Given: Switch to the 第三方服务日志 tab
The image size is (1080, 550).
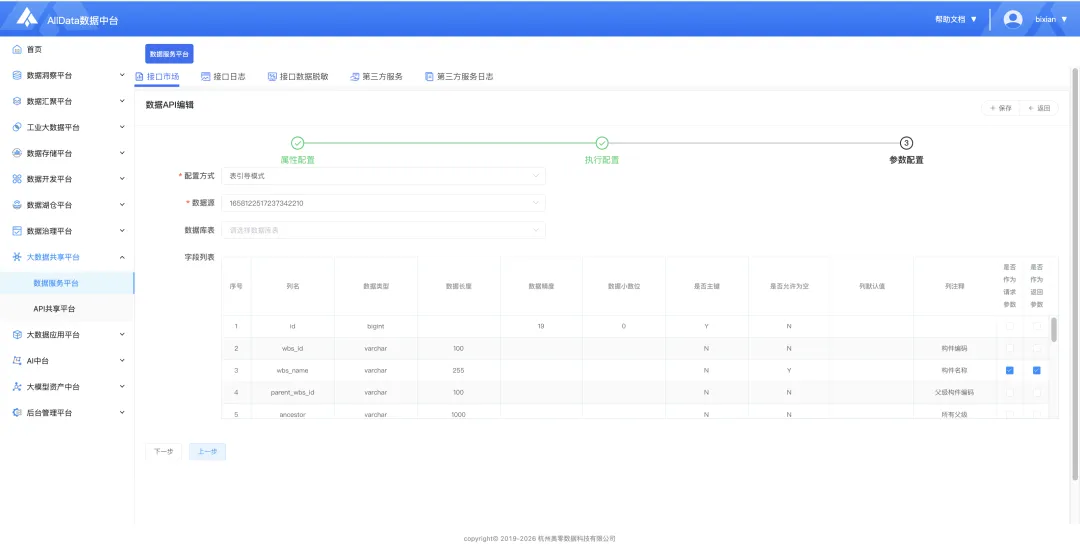Looking at the screenshot, I should 459,76.
